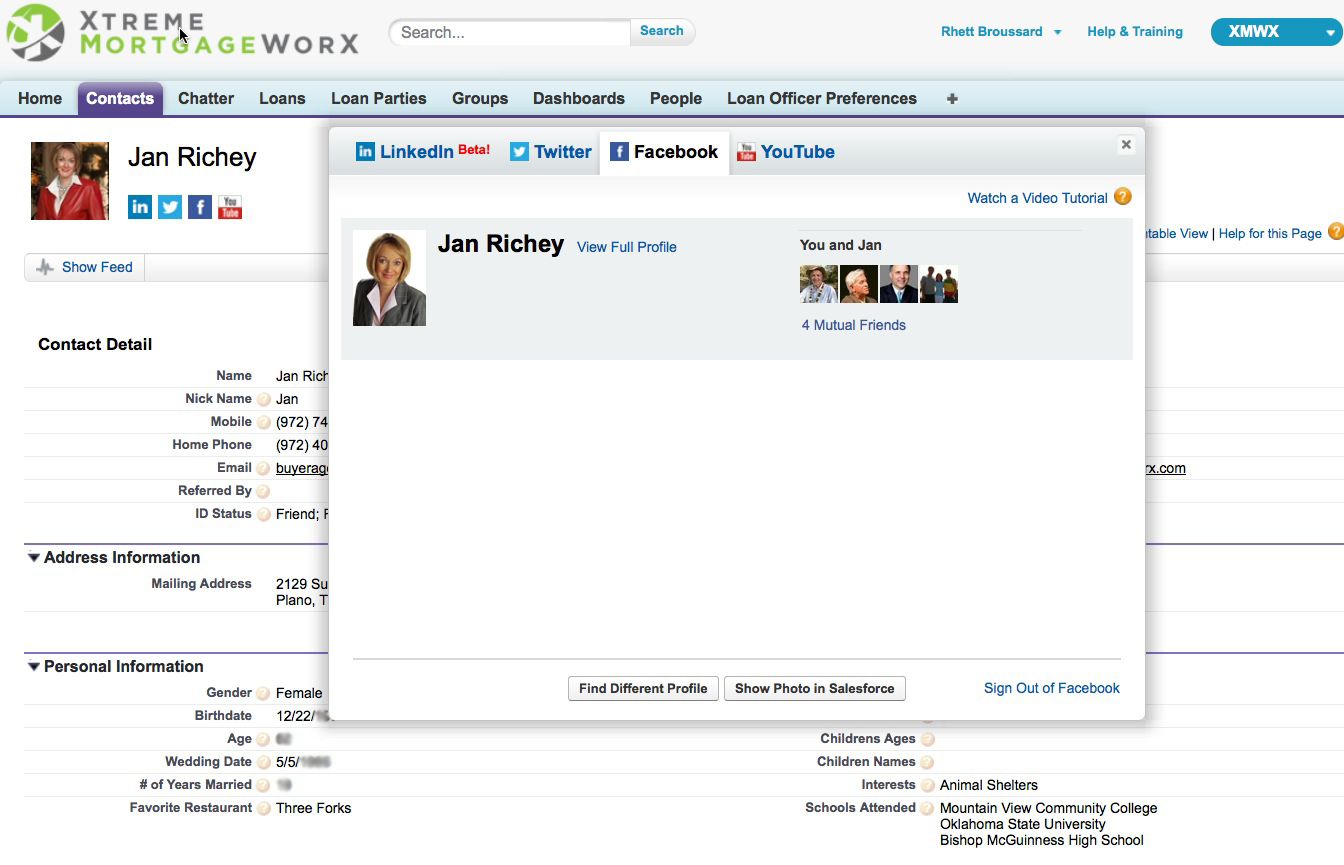Click the help bubble next to ID Status
This screenshot has width=1344, height=865.
(x=264, y=514)
